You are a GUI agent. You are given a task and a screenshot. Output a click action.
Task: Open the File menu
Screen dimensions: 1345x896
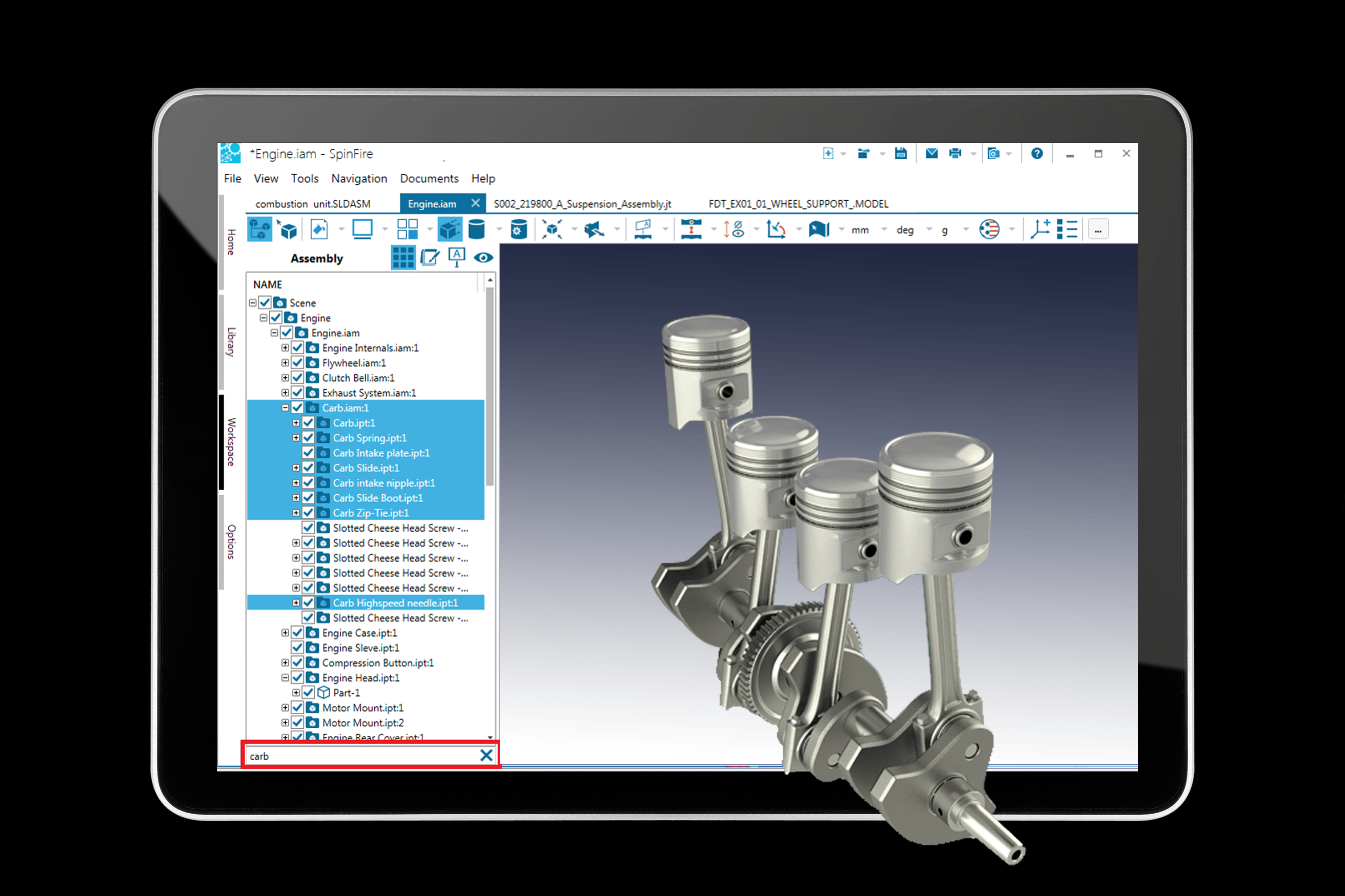click(x=233, y=178)
